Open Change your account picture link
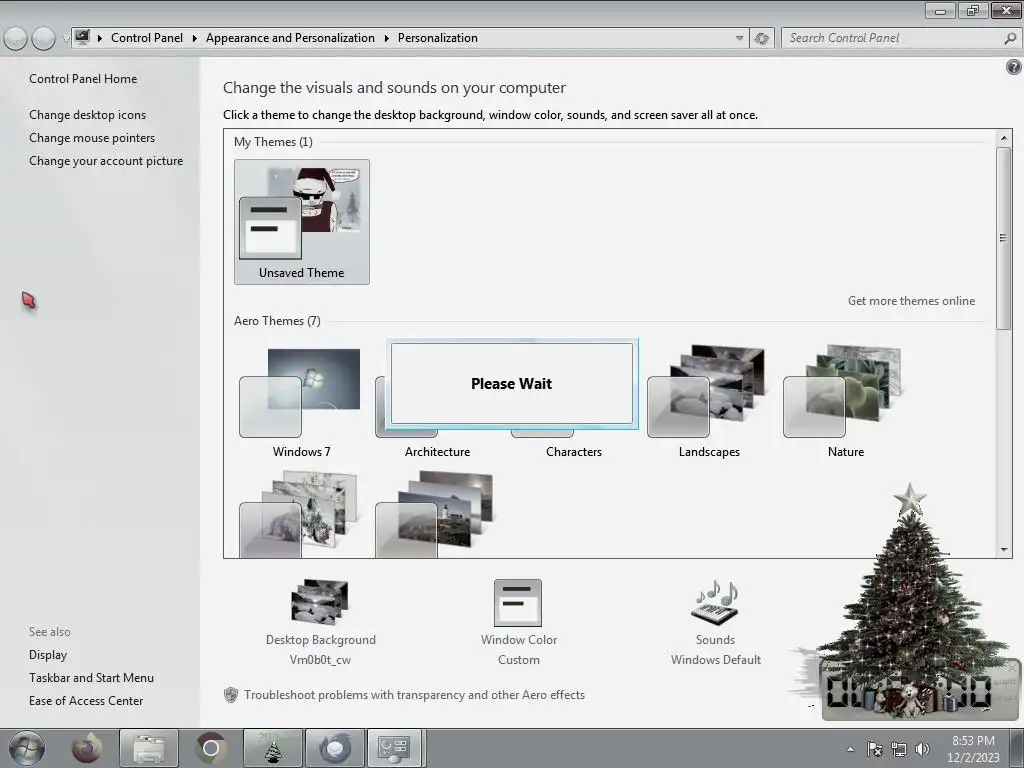Screen dimensions: 1024x768 (x=106, y=161)
